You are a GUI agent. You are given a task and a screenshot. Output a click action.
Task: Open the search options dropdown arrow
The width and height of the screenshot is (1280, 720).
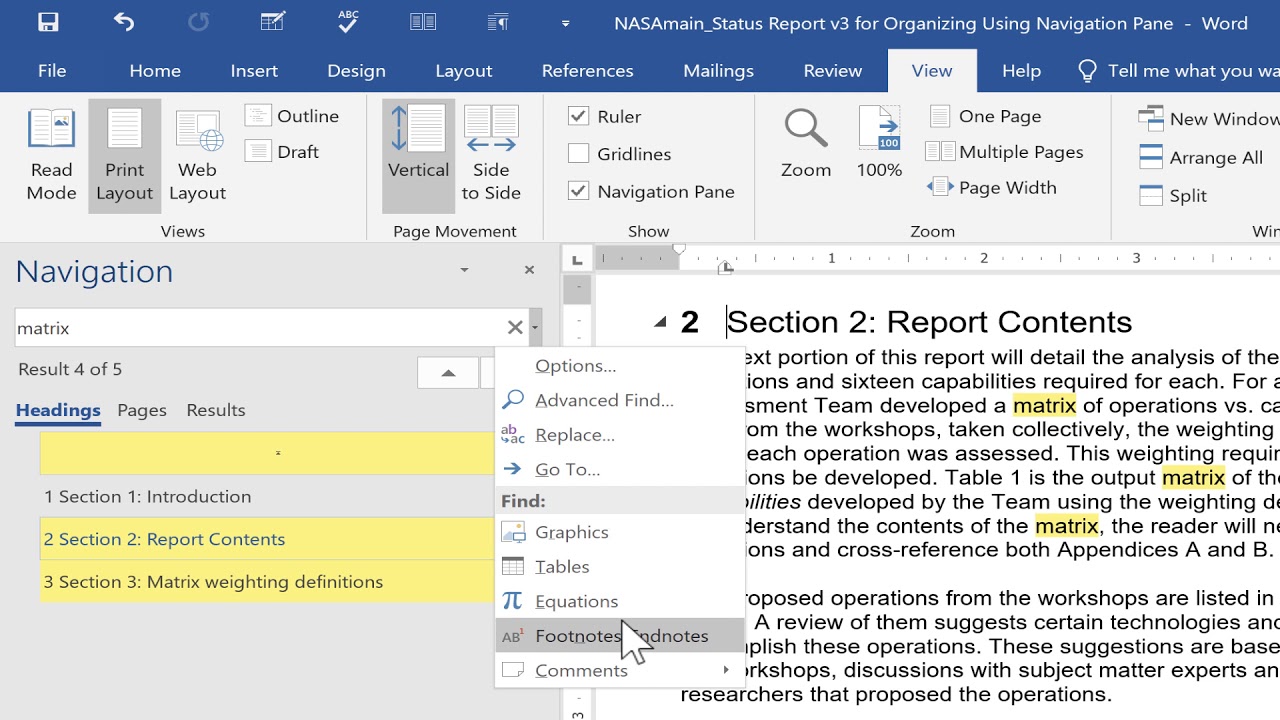point(536,328)
